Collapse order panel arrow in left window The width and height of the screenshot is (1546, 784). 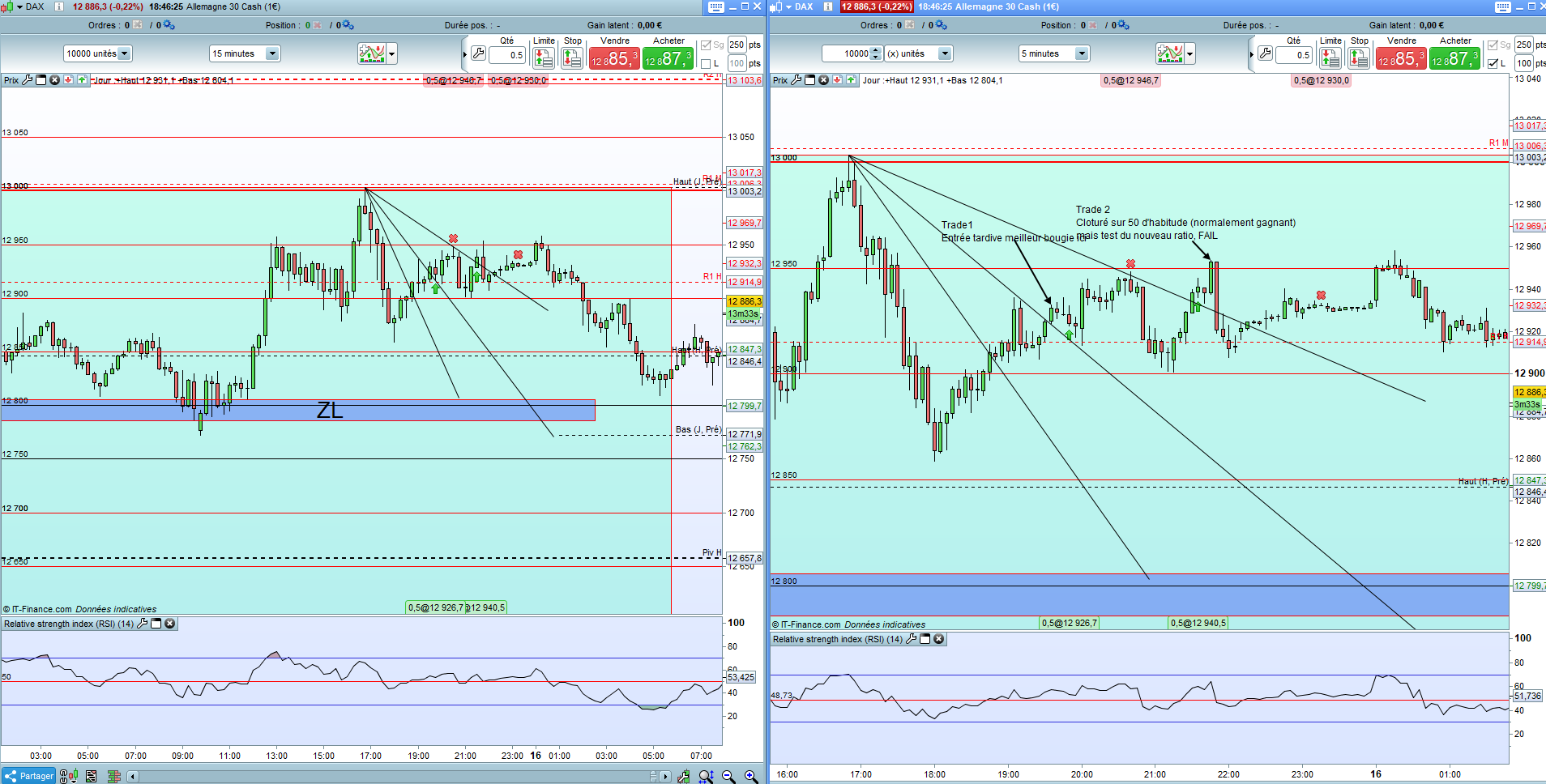(465, 55)
